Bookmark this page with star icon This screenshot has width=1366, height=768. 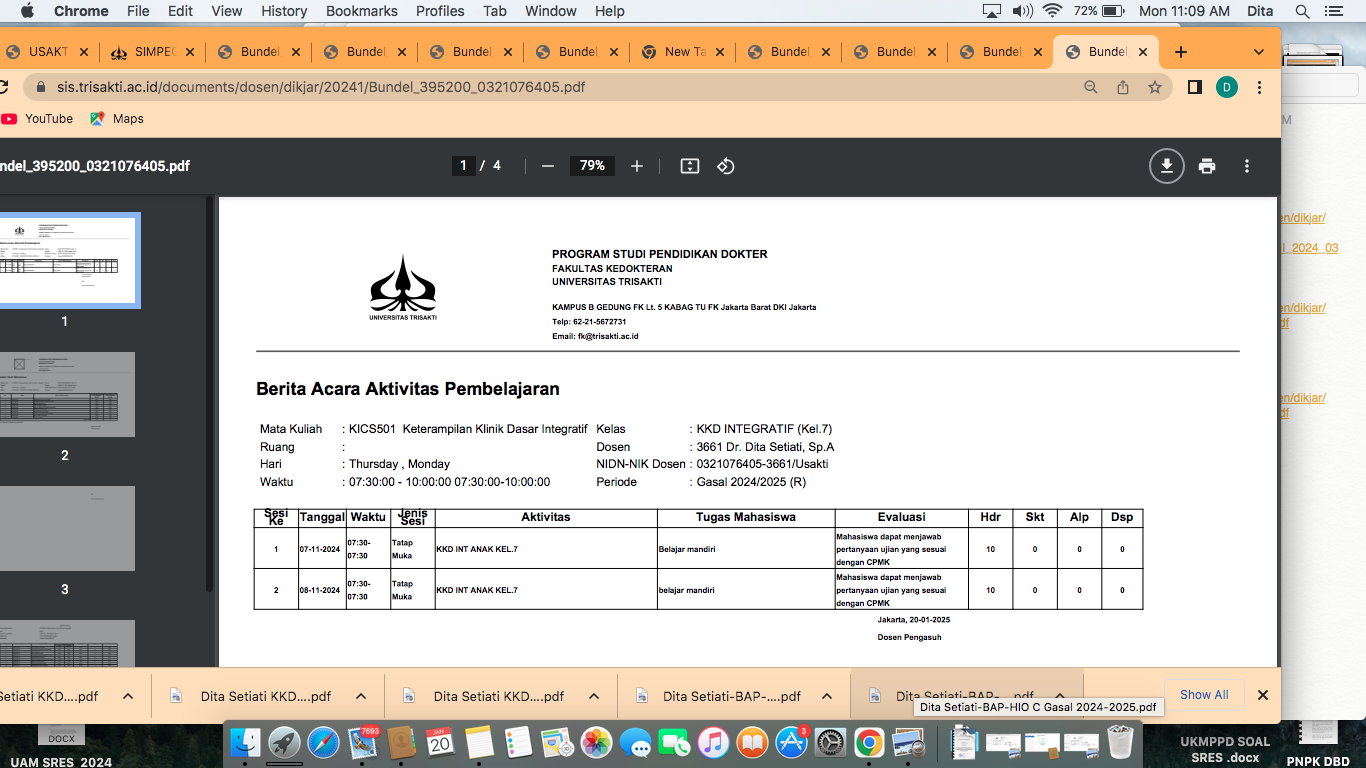click(1155, 87)
